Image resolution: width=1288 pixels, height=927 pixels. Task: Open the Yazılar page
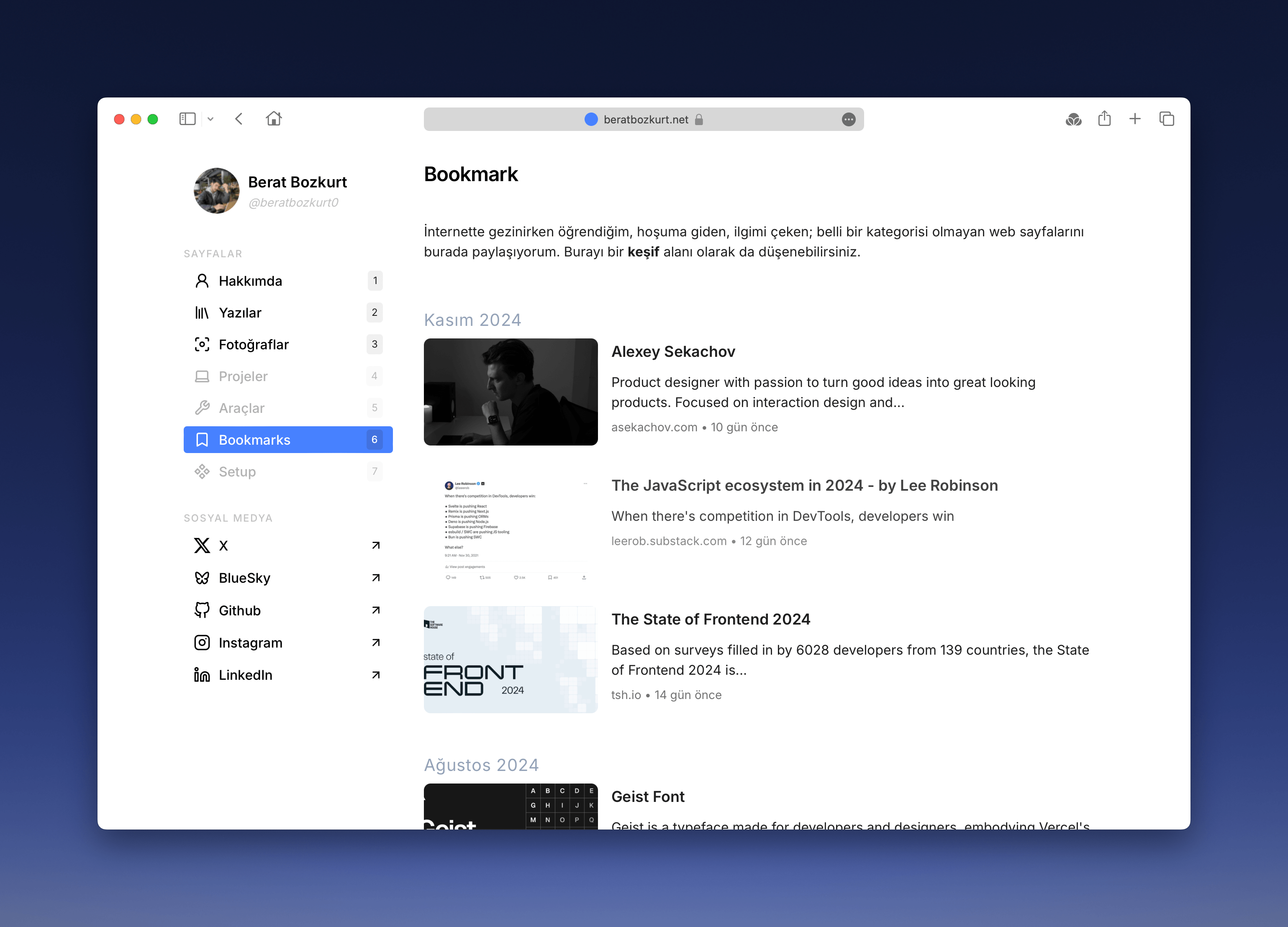(240, 313)
